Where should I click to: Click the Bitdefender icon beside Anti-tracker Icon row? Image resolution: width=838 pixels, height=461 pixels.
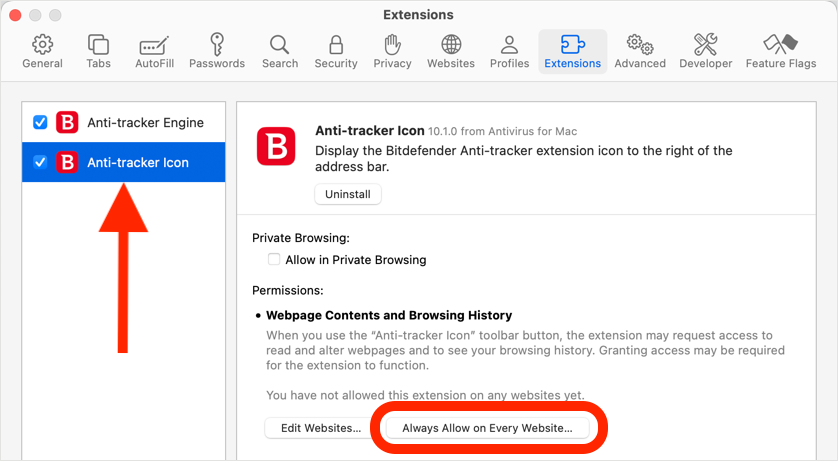pos(67,162)
